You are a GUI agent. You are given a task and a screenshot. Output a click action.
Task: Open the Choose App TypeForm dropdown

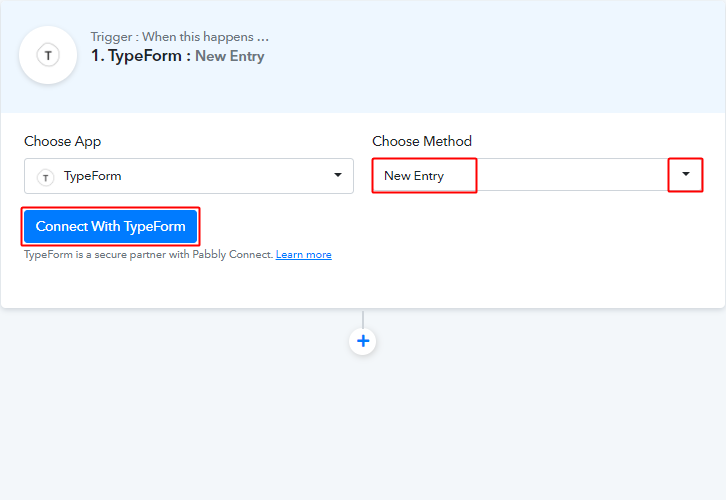click(189, 176)
